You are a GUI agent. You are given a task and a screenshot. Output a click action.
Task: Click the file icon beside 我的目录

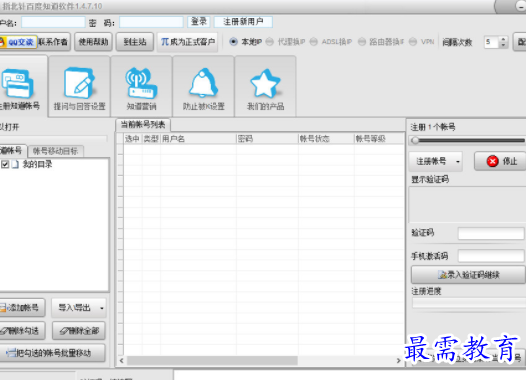click(x=15, y=164)
